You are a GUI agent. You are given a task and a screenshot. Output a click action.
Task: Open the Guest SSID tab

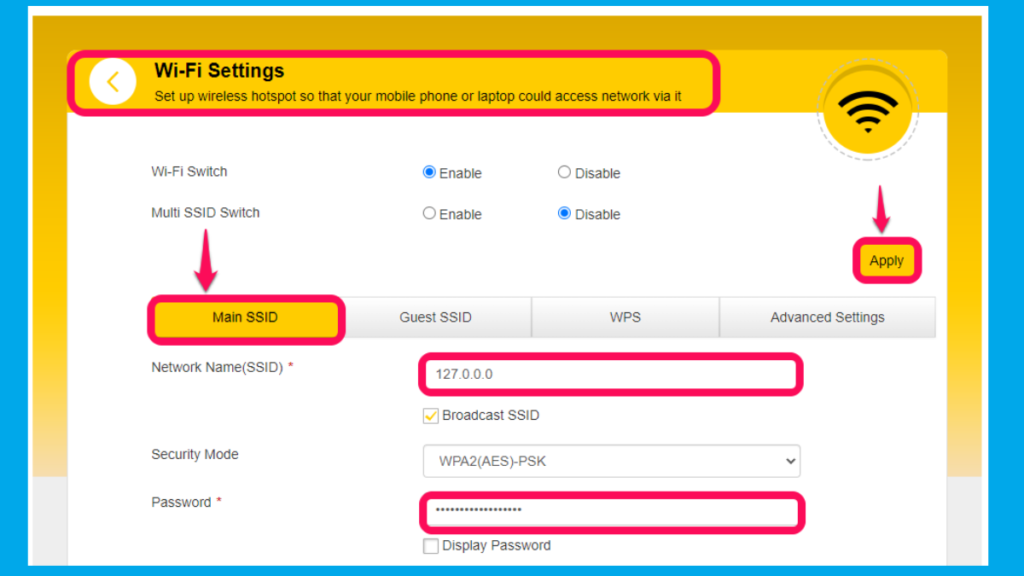436,317
